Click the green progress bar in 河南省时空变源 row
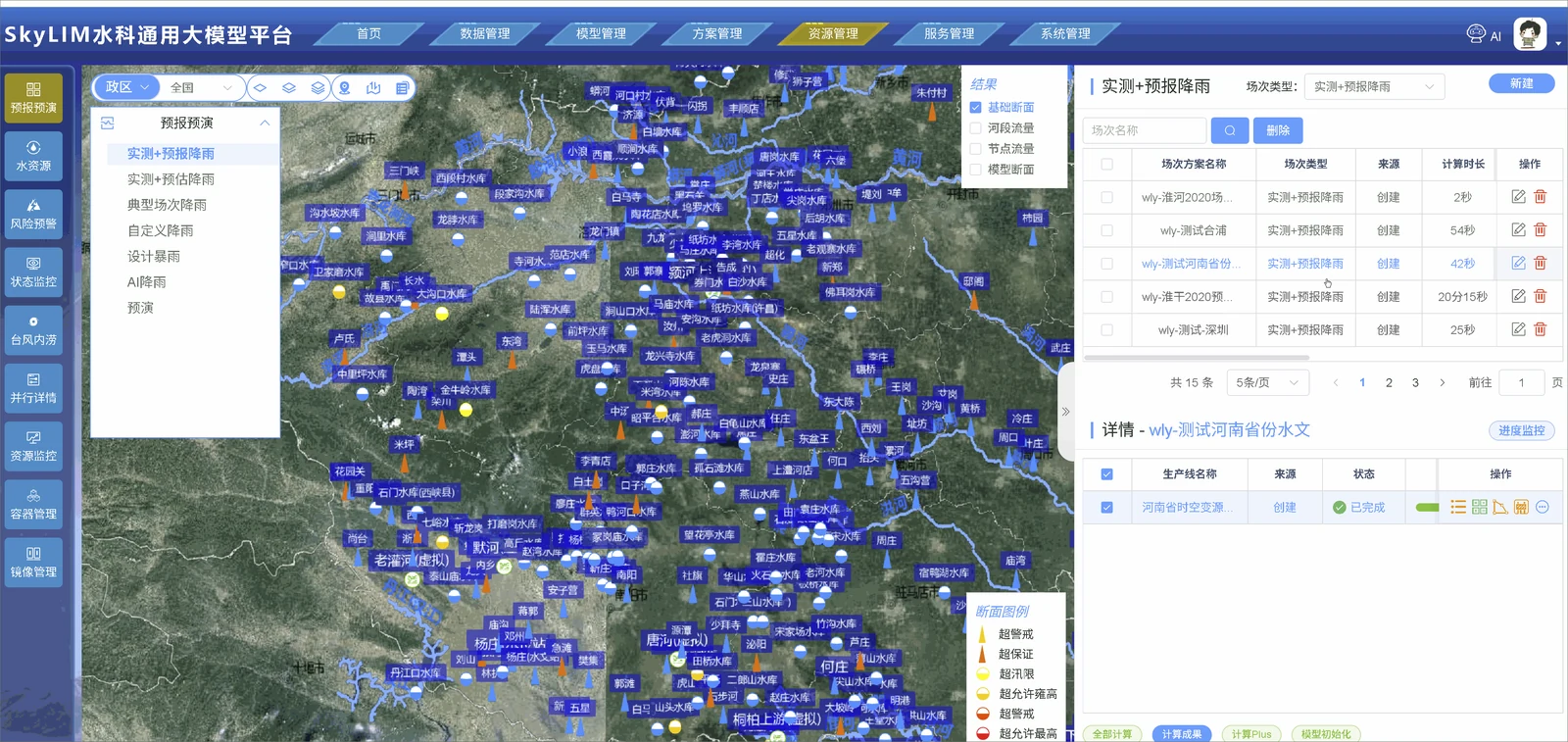1568x742 pixels. click(1428, 507)
